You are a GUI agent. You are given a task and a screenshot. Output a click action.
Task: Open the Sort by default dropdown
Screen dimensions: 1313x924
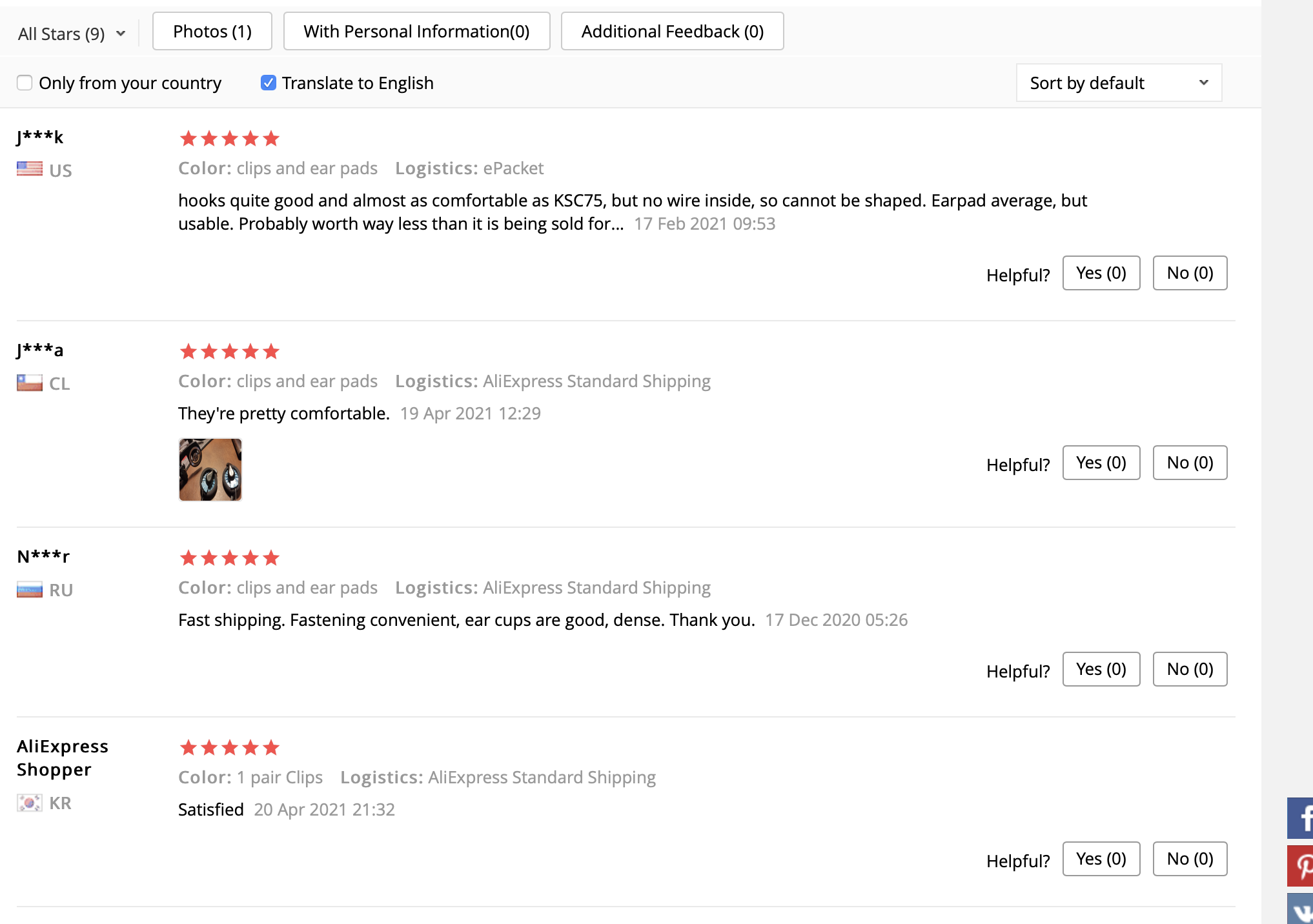1119,83
